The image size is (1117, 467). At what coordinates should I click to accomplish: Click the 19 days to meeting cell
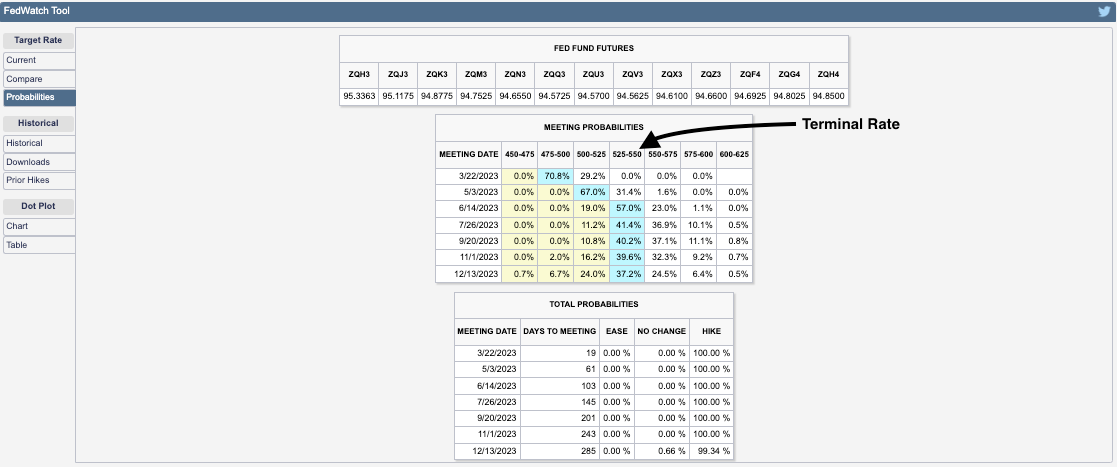tap(559, 352)
